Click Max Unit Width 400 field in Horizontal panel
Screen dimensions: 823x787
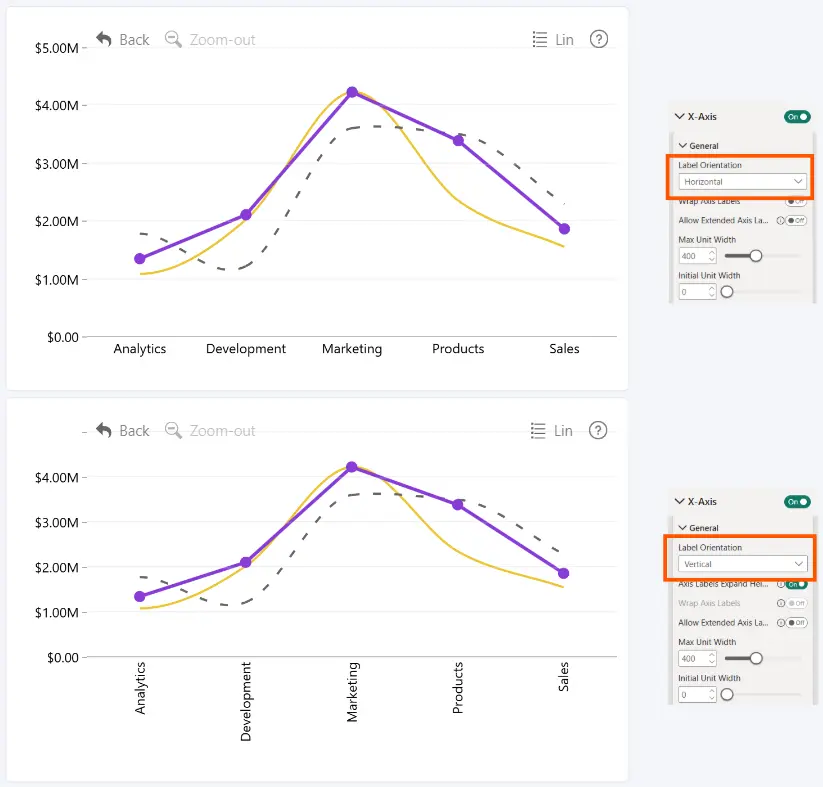pyautogui.click(x=697, y=256)
